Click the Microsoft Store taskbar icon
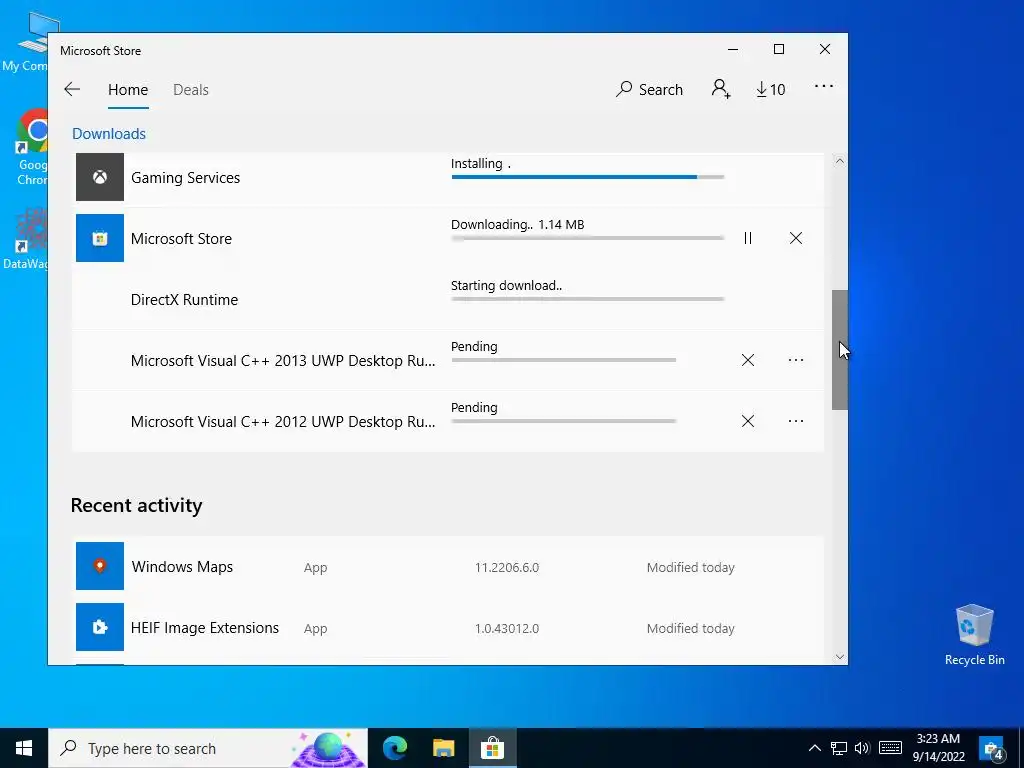1024x768 pixels. click(x=492, y=748)
